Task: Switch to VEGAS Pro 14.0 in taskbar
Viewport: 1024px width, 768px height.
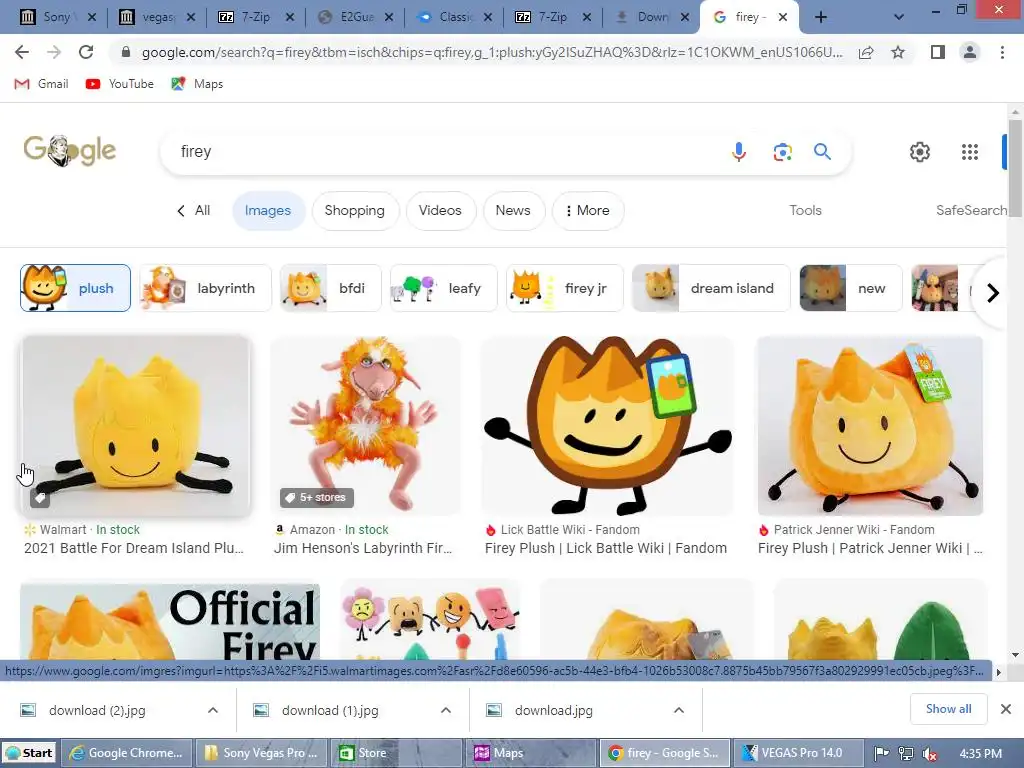Action: [798, 753]
